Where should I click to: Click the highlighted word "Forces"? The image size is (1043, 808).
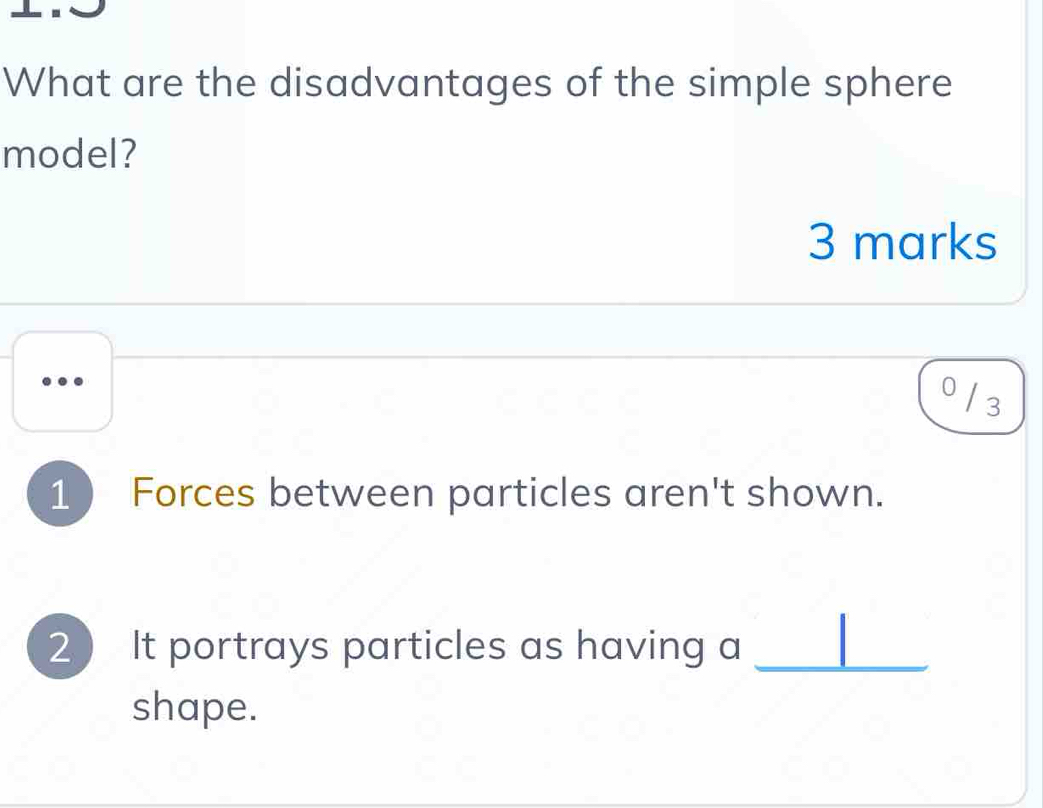click(x=194, y=493)
